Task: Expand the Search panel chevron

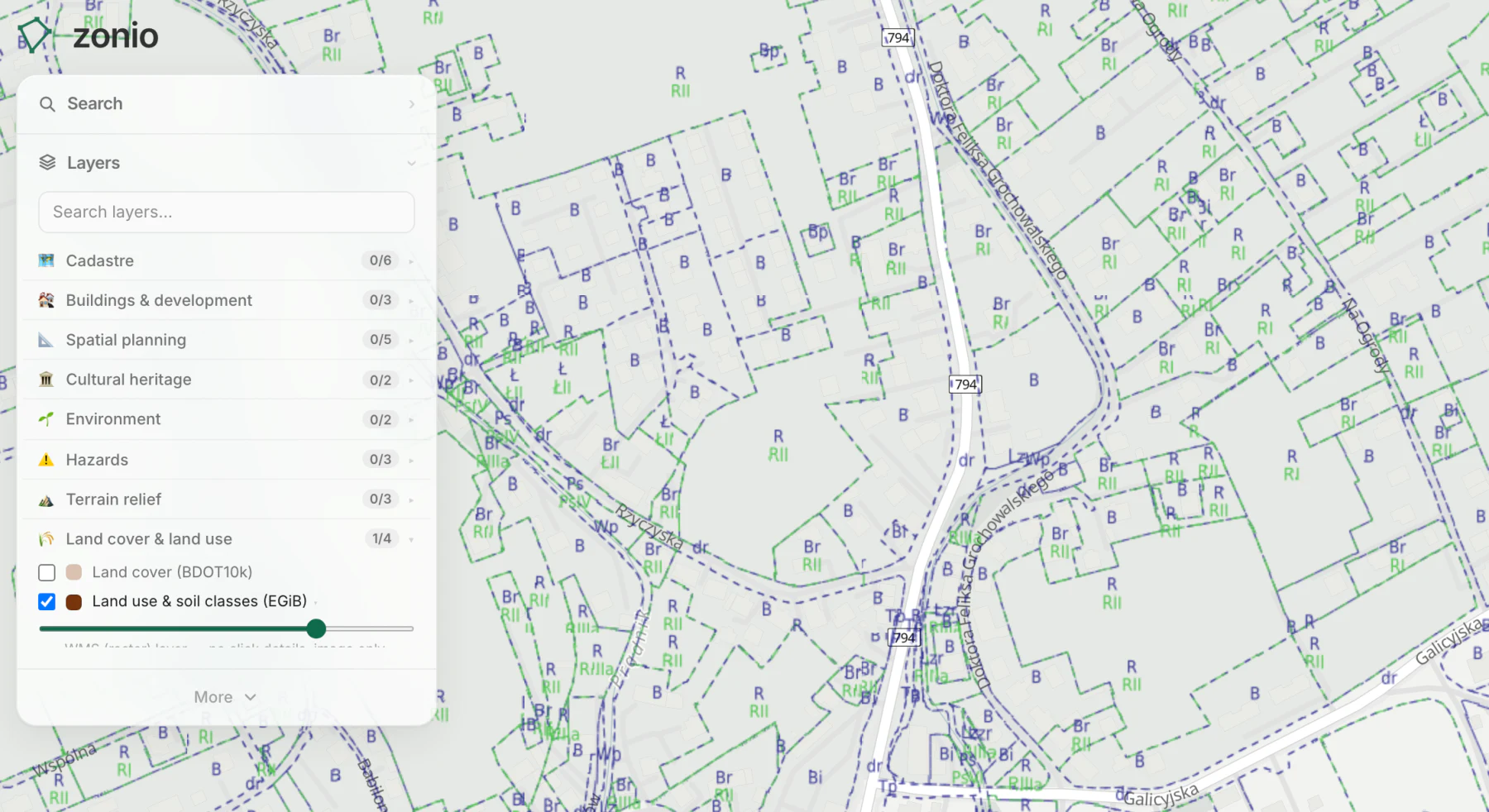Action: pos(411,104)
